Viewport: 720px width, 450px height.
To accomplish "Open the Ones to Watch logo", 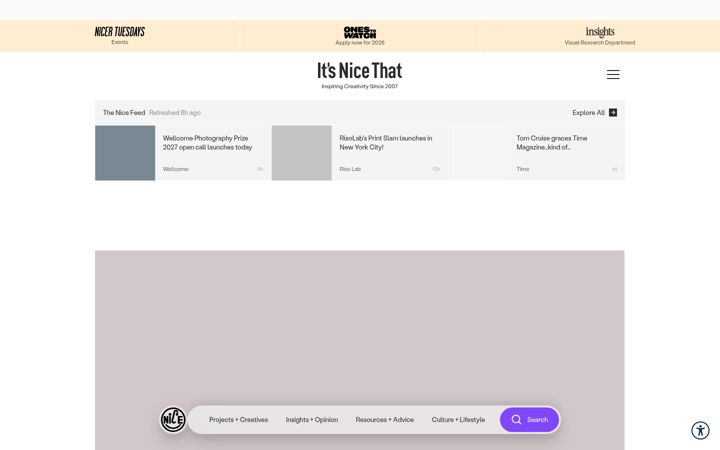I will pyautogui.click(x=360, y=32).
